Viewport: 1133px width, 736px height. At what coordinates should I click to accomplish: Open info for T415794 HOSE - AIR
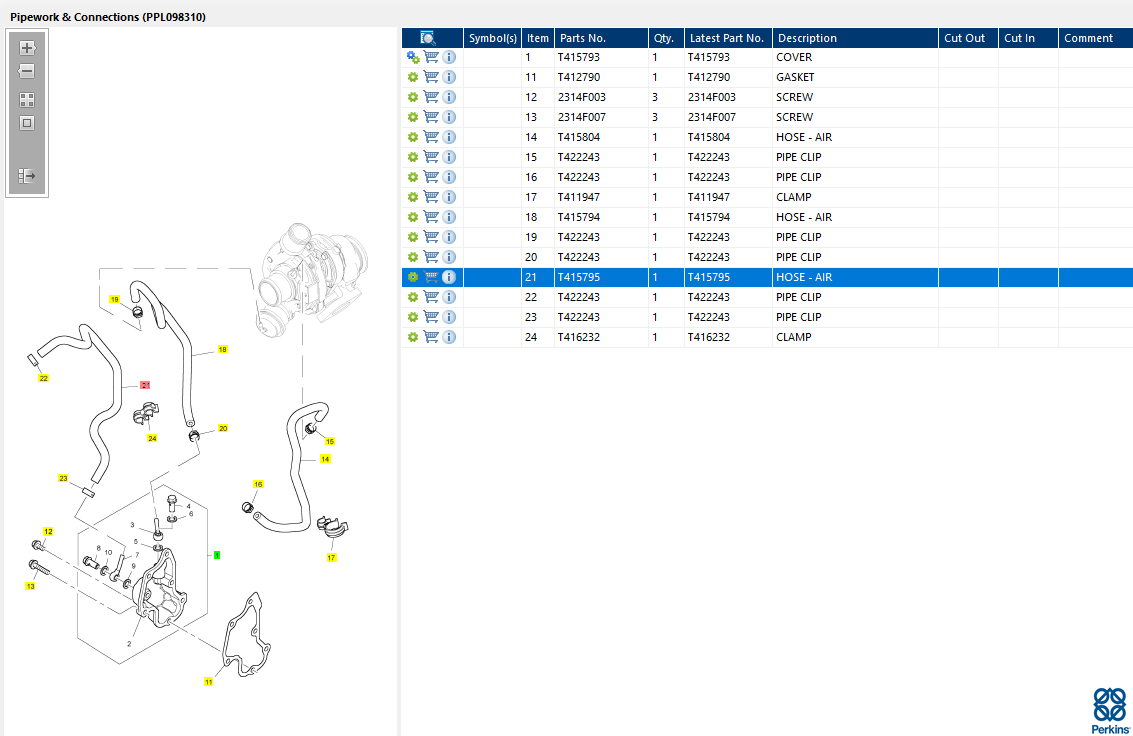[449, 217]
